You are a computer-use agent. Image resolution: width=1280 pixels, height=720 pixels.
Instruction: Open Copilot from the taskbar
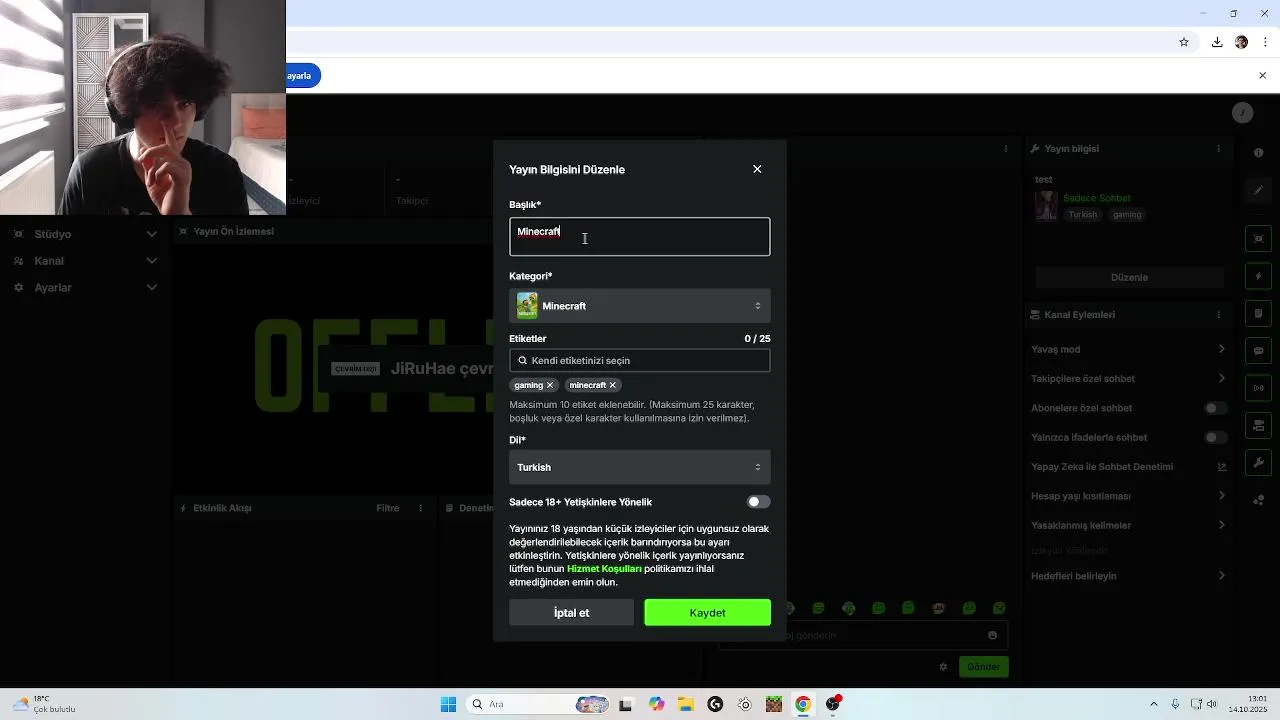coord(656,704)
